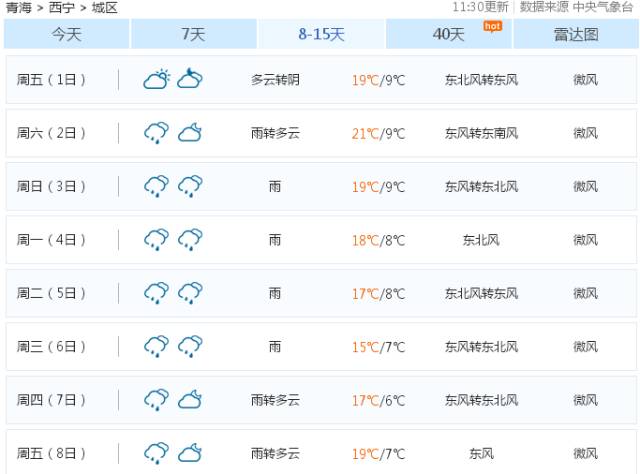Select the 8-15天 forecast tab

[321, 34]
